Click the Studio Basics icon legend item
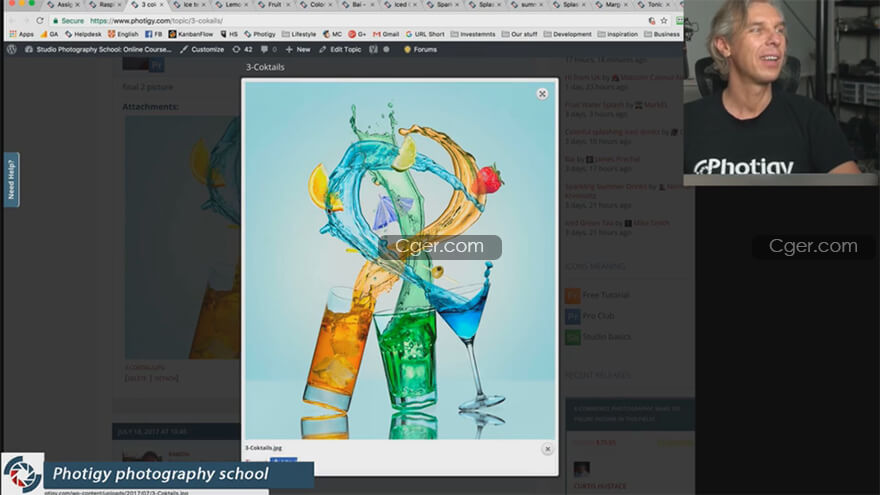880x495 pixels. 598,337
